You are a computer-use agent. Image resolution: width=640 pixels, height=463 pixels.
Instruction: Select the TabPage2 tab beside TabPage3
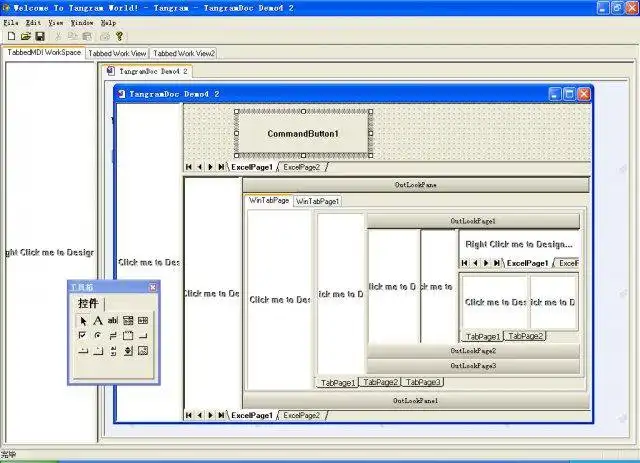(x=380, y=382)
